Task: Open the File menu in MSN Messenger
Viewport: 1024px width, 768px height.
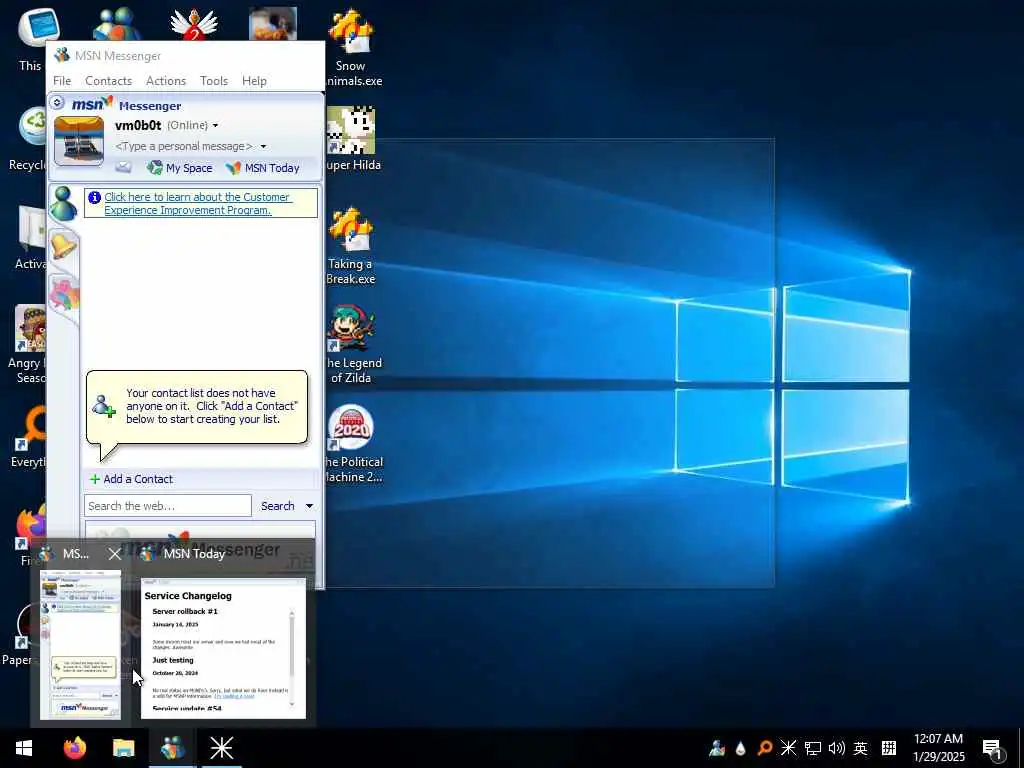Action: 62,81
